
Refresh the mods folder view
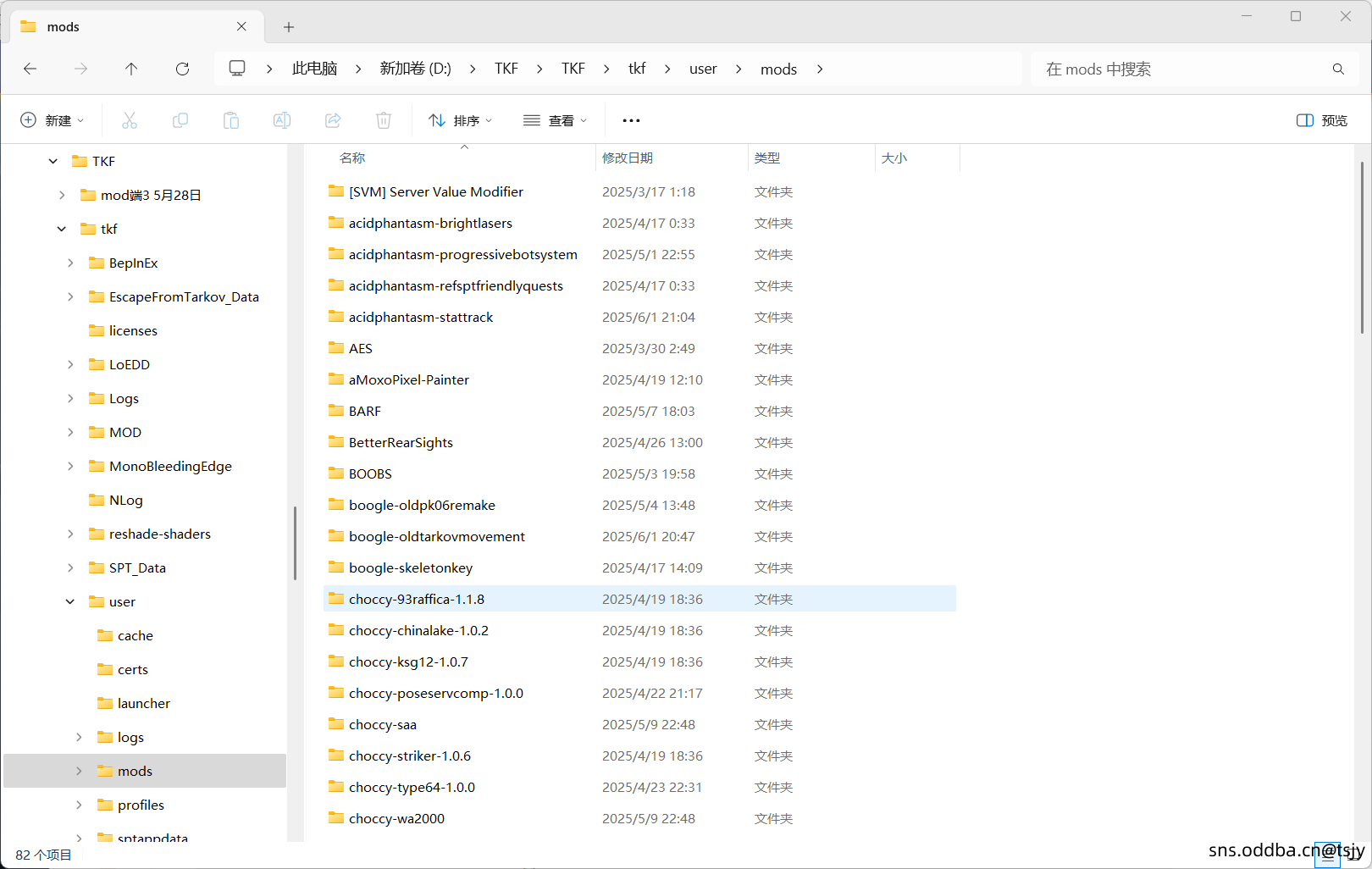182,69
